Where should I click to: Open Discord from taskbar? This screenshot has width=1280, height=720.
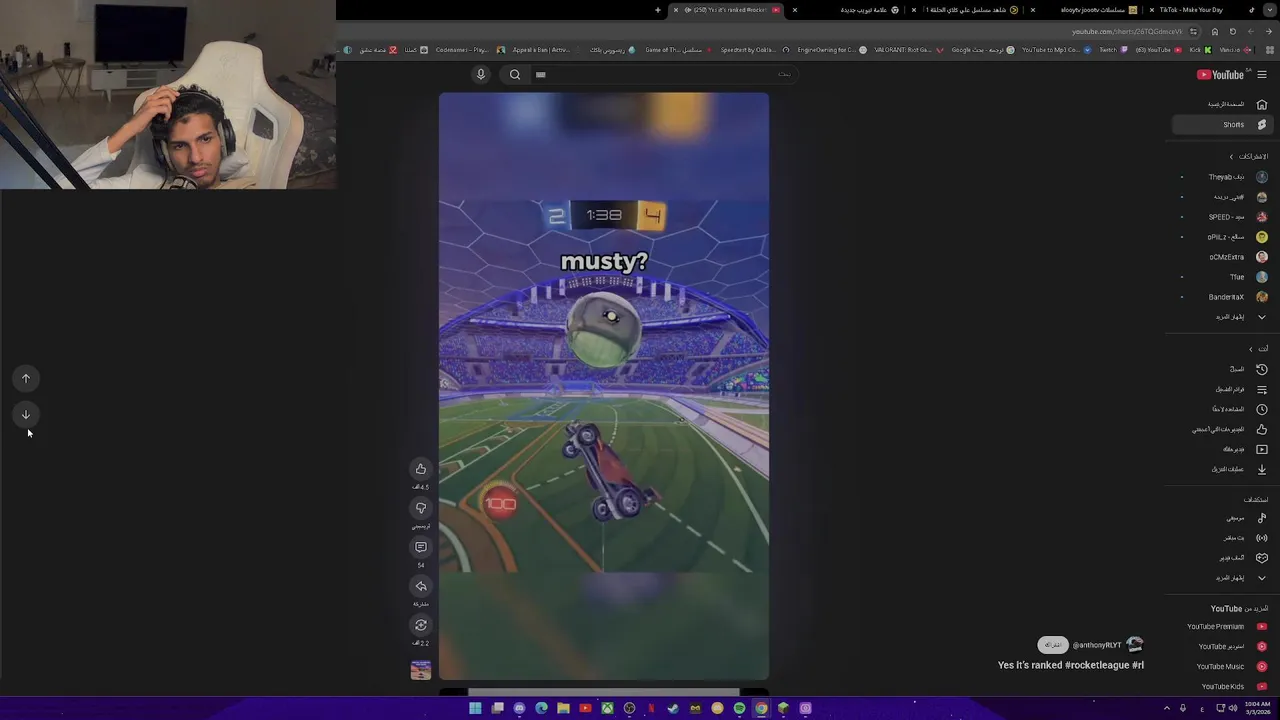coord(519,708)
